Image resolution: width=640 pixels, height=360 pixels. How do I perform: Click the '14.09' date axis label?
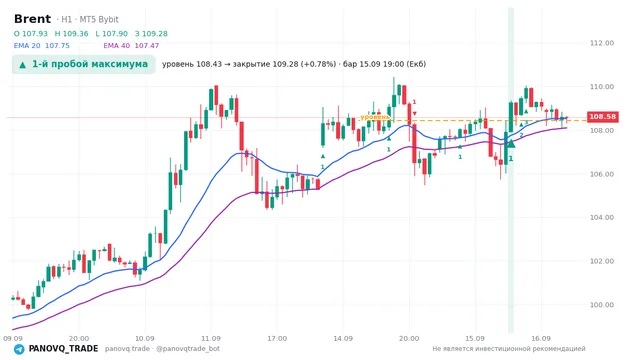click(x=343, y=339)
